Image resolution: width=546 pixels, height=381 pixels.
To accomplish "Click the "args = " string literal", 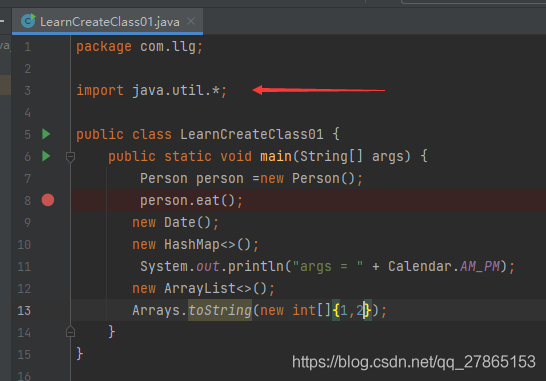I will (328, 266).
